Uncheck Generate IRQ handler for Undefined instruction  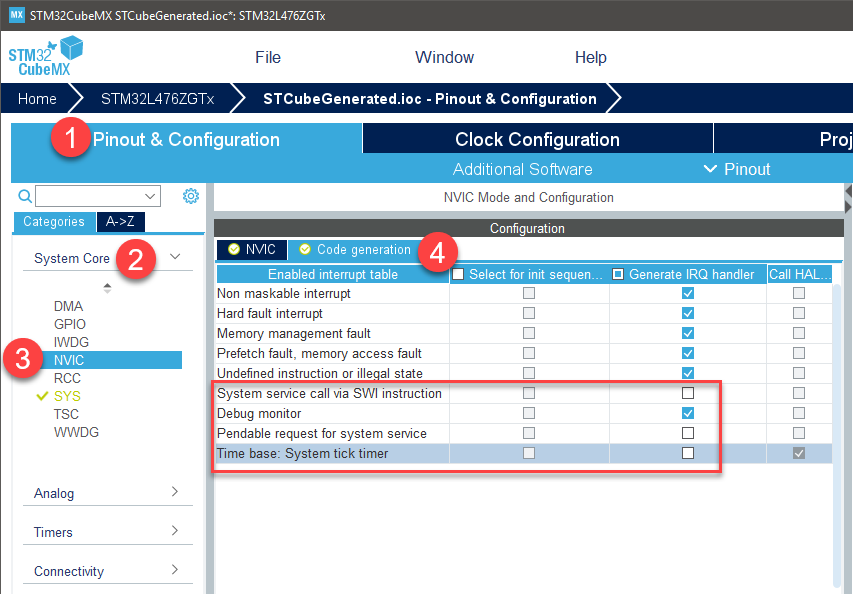[688, 373]
